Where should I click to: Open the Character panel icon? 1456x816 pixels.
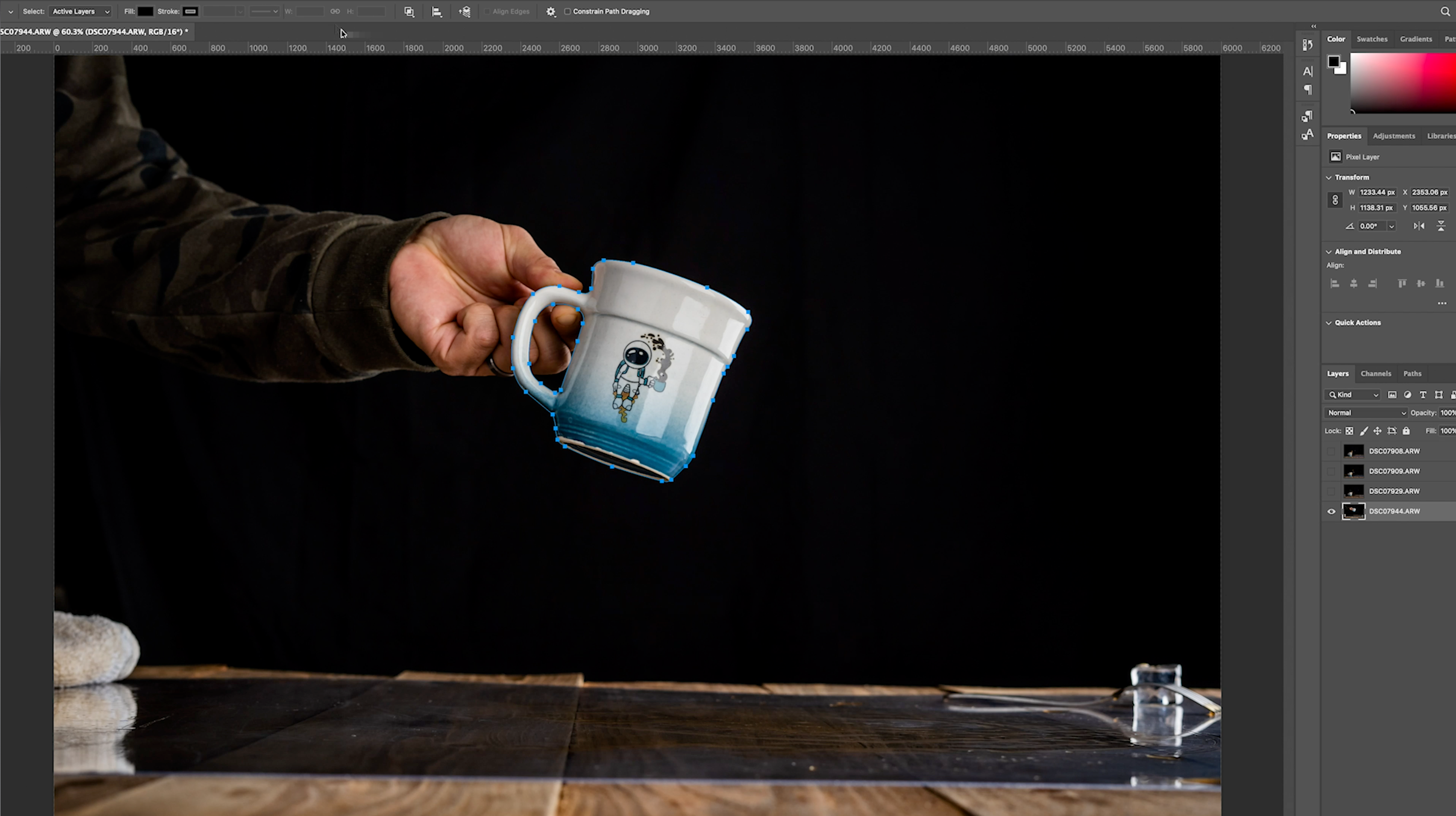pos(1307,71)
